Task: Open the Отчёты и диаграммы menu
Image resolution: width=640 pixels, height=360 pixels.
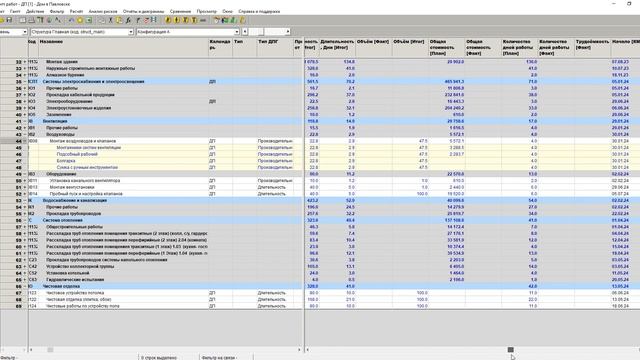Action: tap(143, 11)
